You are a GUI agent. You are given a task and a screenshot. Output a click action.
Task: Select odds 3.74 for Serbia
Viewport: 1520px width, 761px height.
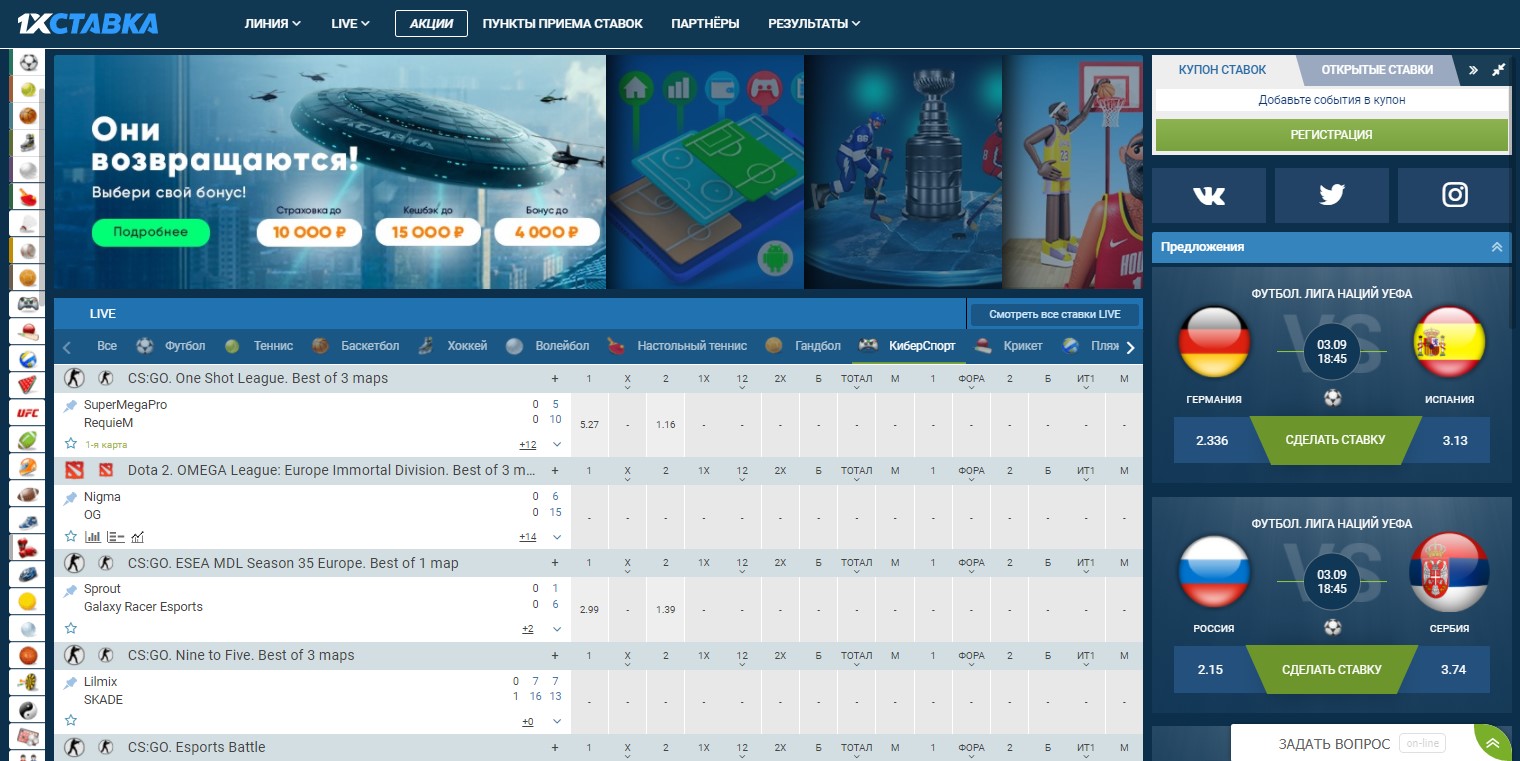point(1453,669)
